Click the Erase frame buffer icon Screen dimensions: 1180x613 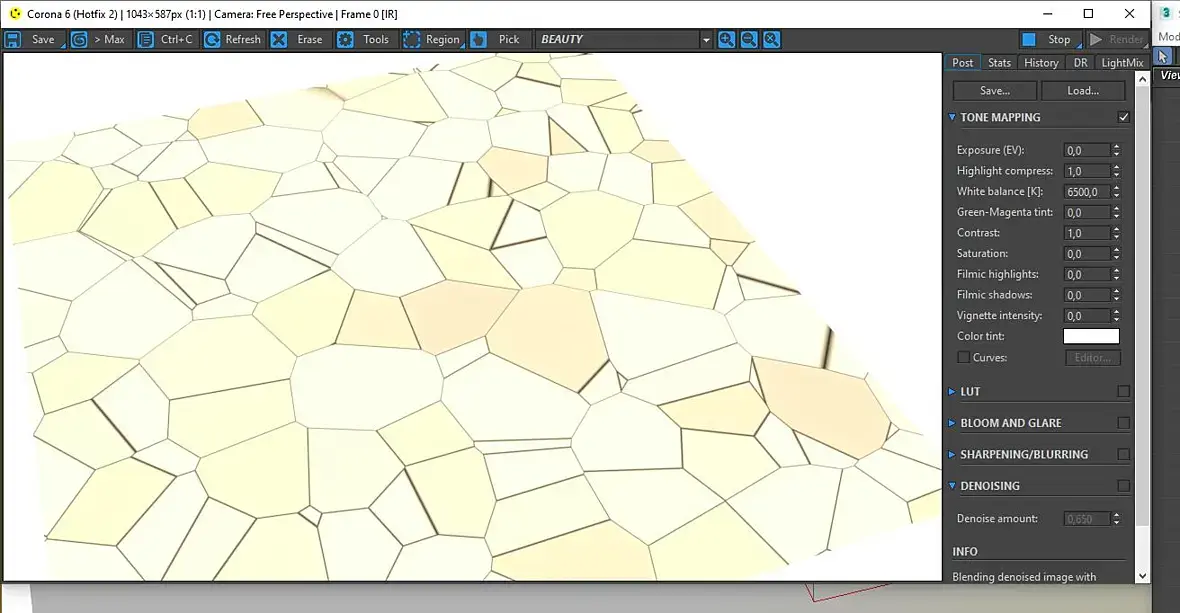(278, 40)
